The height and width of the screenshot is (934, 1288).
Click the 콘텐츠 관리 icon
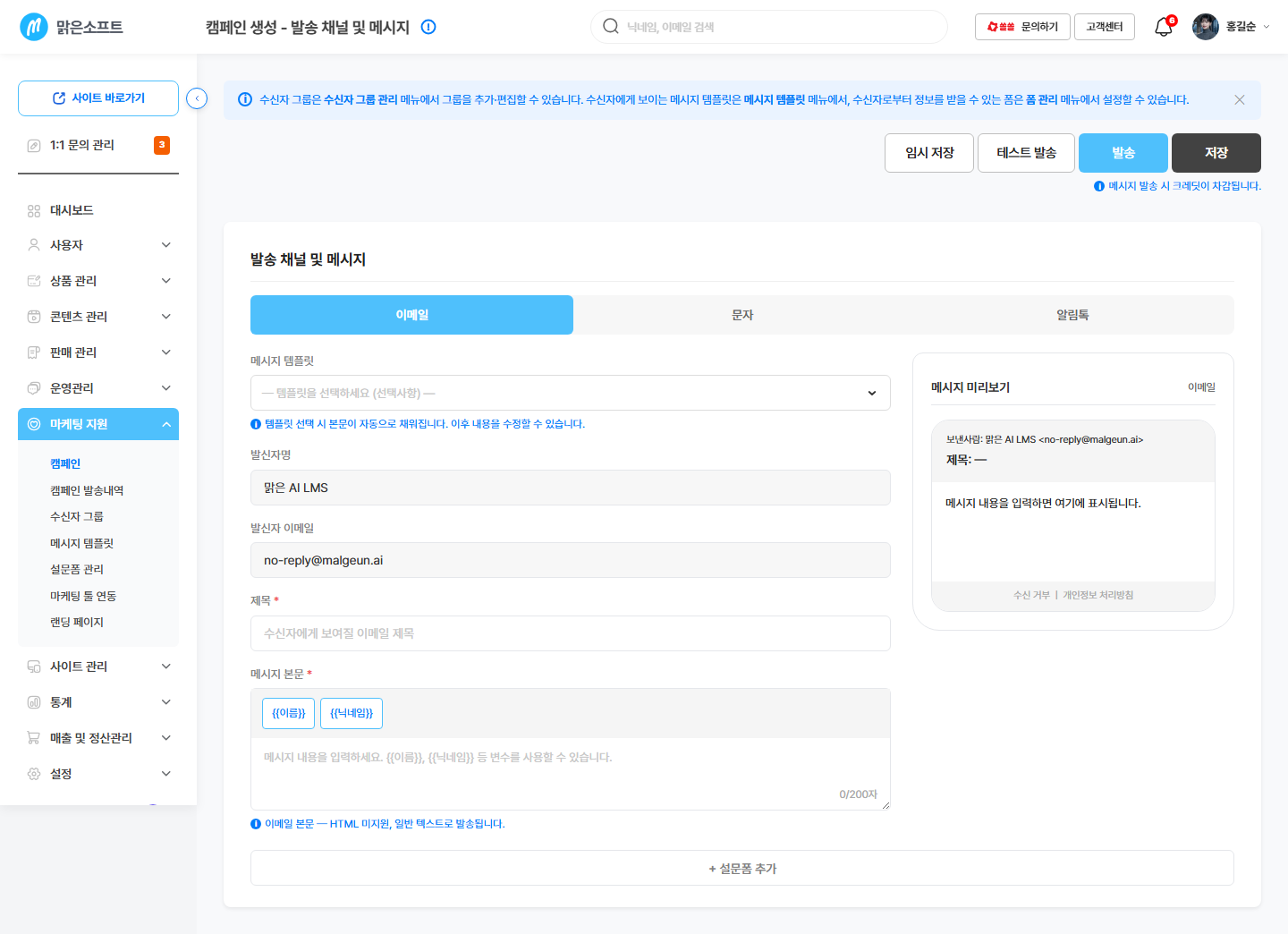(34, 317)
